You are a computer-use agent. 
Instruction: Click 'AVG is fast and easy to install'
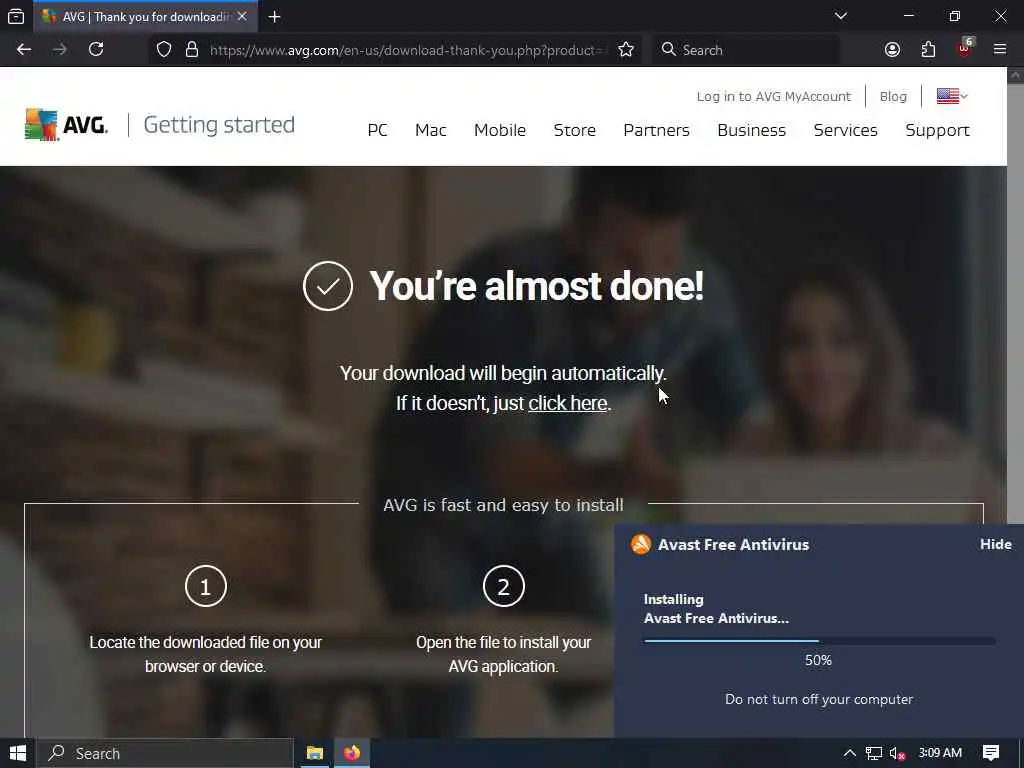pos(503,505)
